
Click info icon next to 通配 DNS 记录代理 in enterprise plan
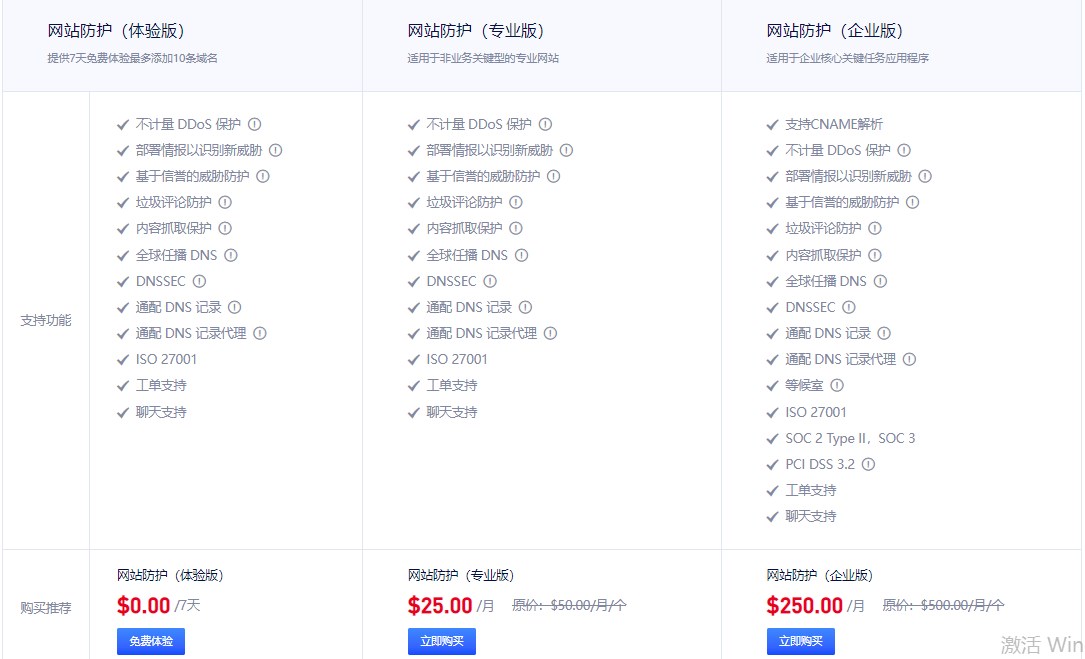tap(909, 359)
